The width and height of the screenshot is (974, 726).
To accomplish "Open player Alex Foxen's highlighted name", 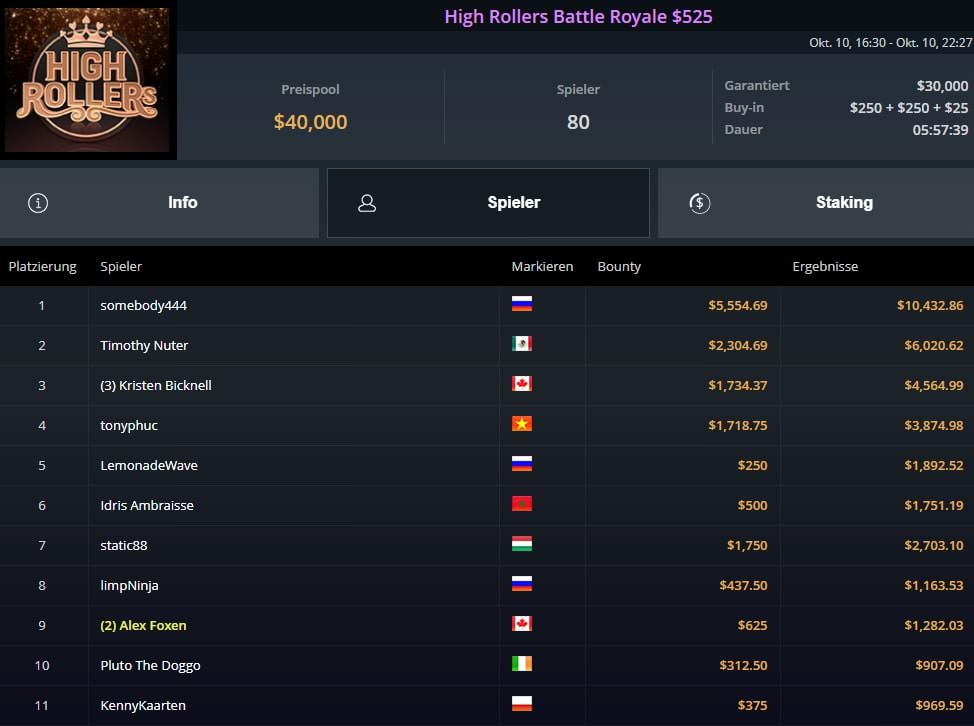I will click(143, 625).
